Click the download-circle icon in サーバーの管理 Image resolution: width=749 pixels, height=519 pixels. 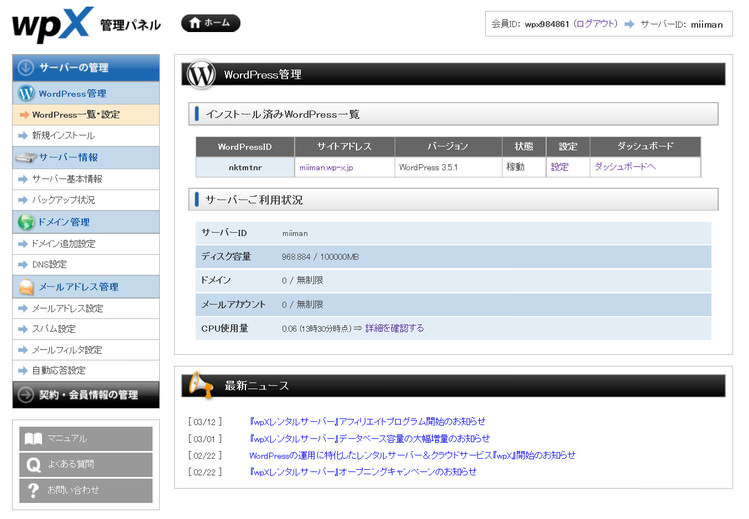click(25, 67)
